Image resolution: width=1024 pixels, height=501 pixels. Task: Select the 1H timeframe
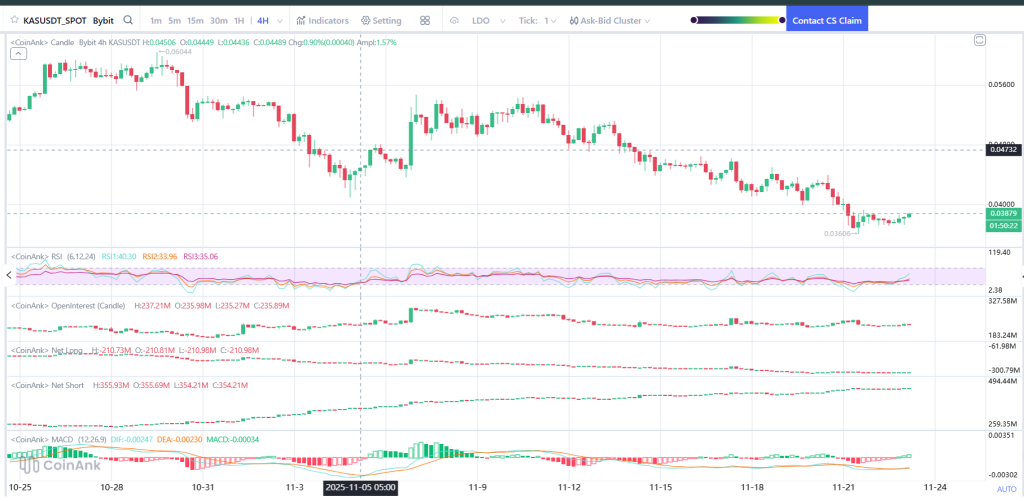[239, 20]
